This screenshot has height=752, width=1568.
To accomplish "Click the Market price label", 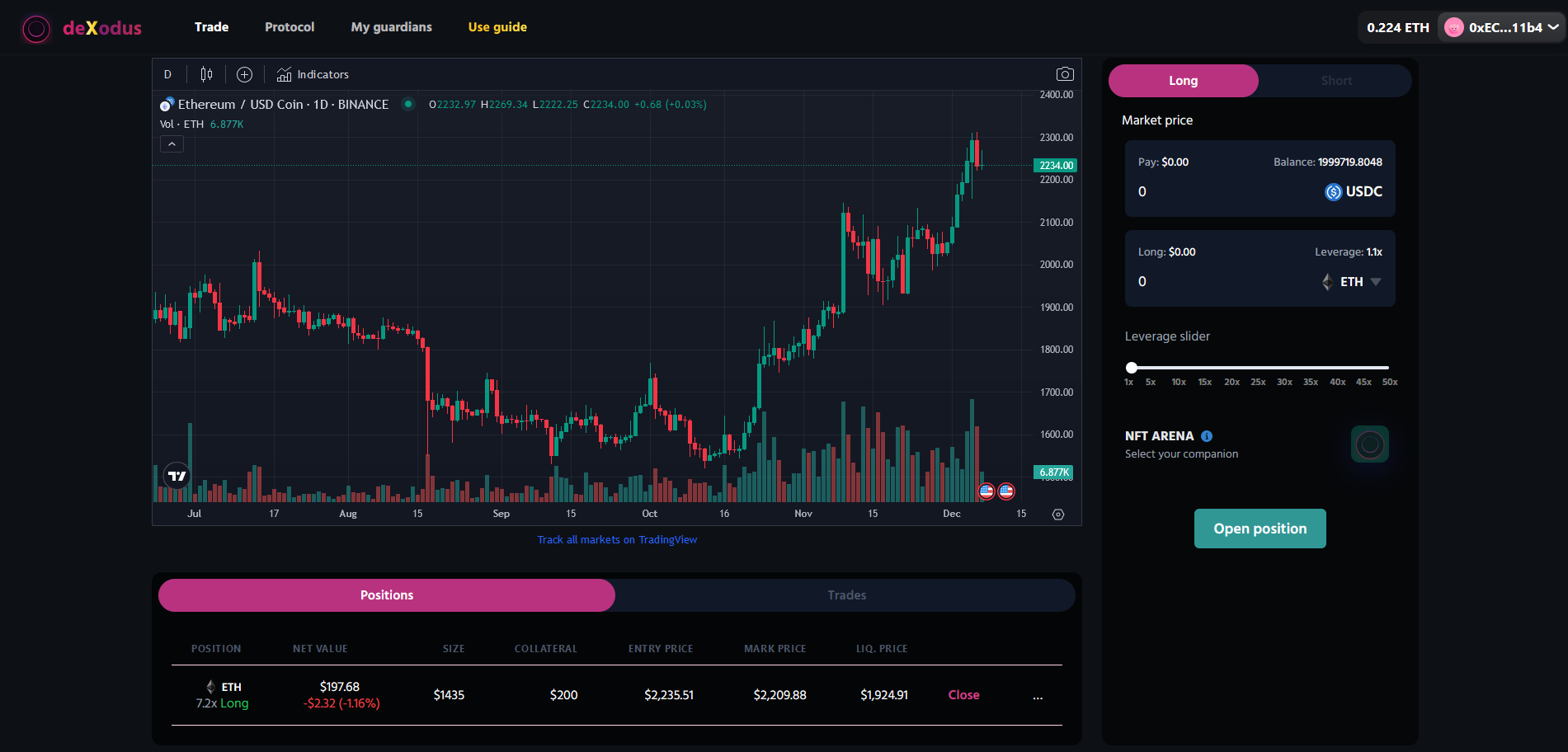I will coord(1157,120).
